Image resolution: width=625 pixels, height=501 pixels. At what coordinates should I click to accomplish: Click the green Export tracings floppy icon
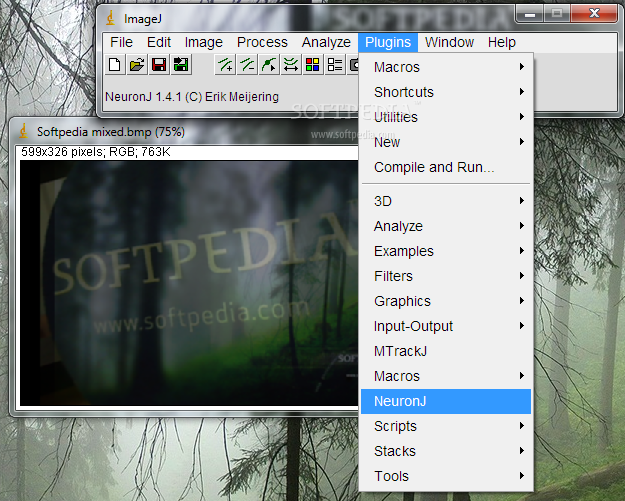[x=181, y=65]
